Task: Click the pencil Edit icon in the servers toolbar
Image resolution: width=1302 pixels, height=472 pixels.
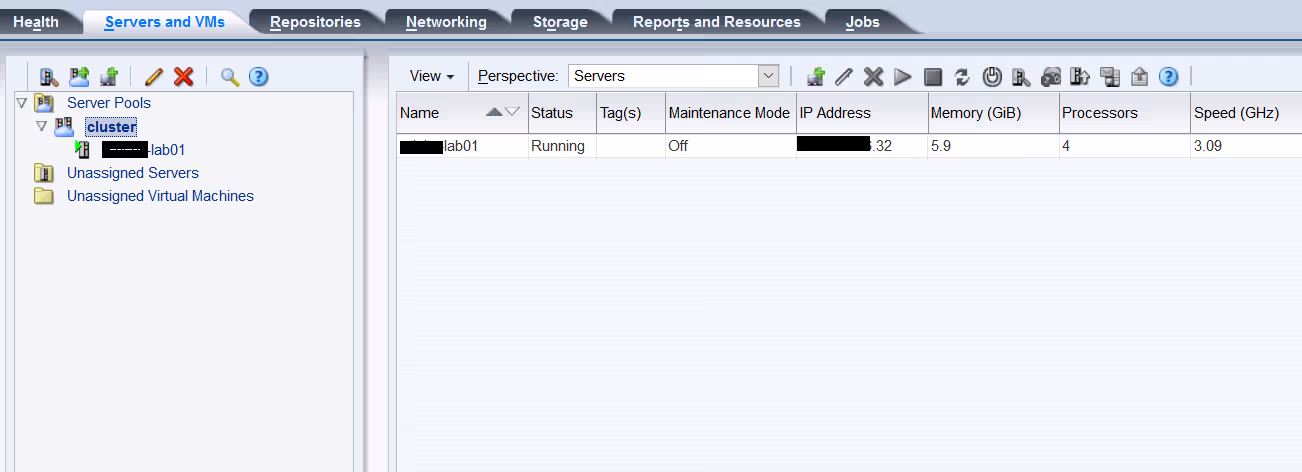Action: [x=844, y=77]
